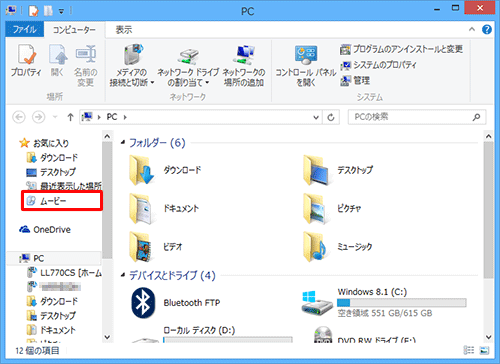This screenshot has height=364, width=500.
Task: Open the Map network drive dropdown
Action: [207, 82]
